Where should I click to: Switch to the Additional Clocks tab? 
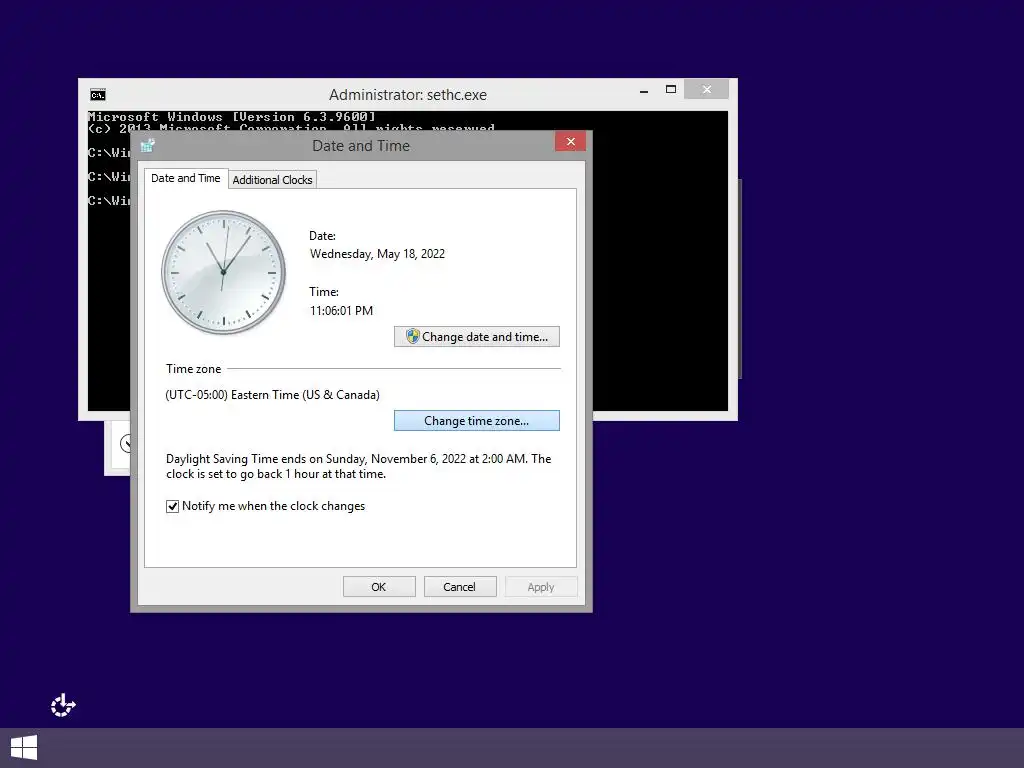(272, 180)
